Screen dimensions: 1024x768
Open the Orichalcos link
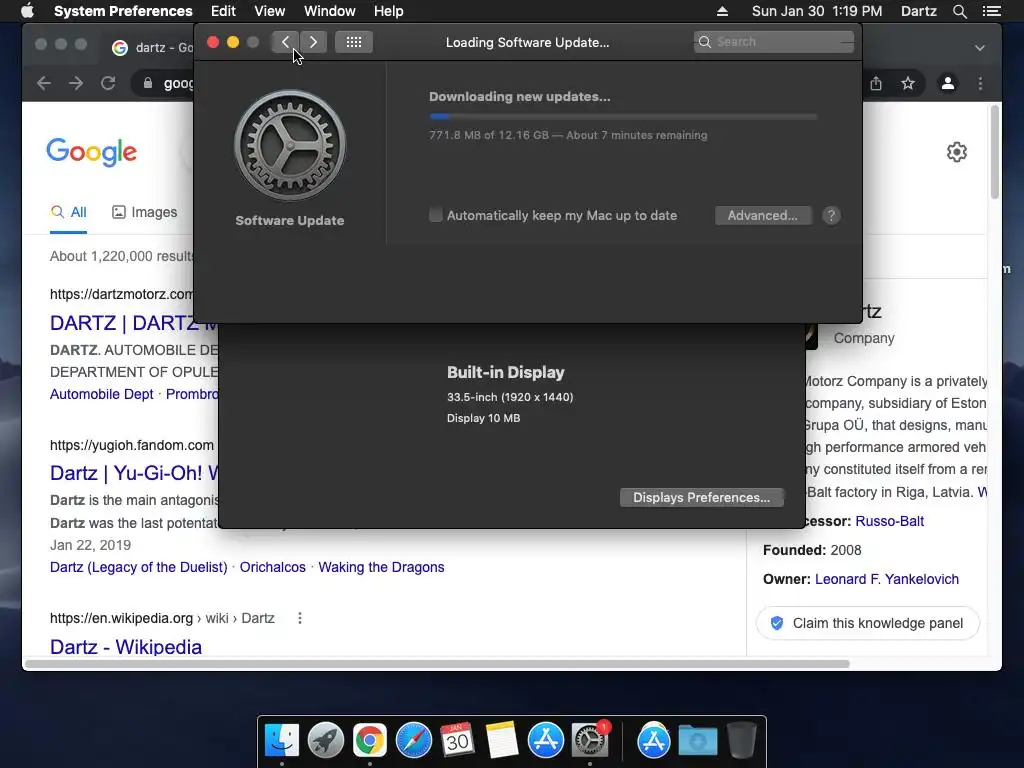click(272, 567)
